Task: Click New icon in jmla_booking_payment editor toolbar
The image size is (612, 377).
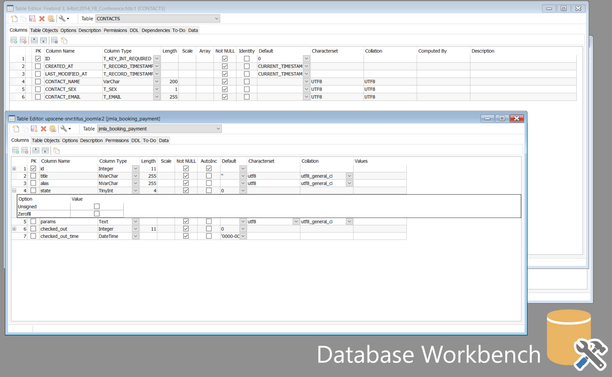Action: pos(16,129)
